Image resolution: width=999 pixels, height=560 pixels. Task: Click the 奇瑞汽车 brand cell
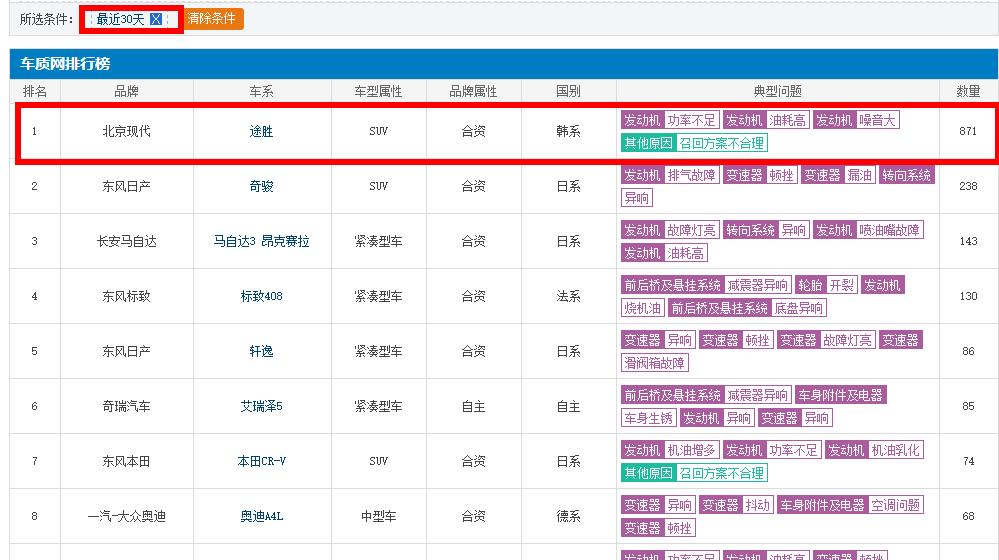pyautogui.click(x=126, y=406)
